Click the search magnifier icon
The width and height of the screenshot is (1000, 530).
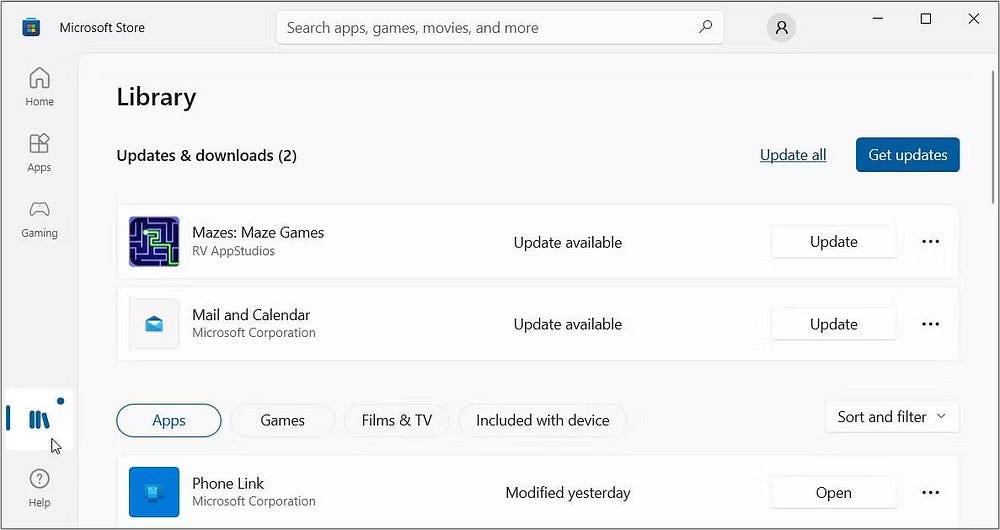(x=705, y=27)
